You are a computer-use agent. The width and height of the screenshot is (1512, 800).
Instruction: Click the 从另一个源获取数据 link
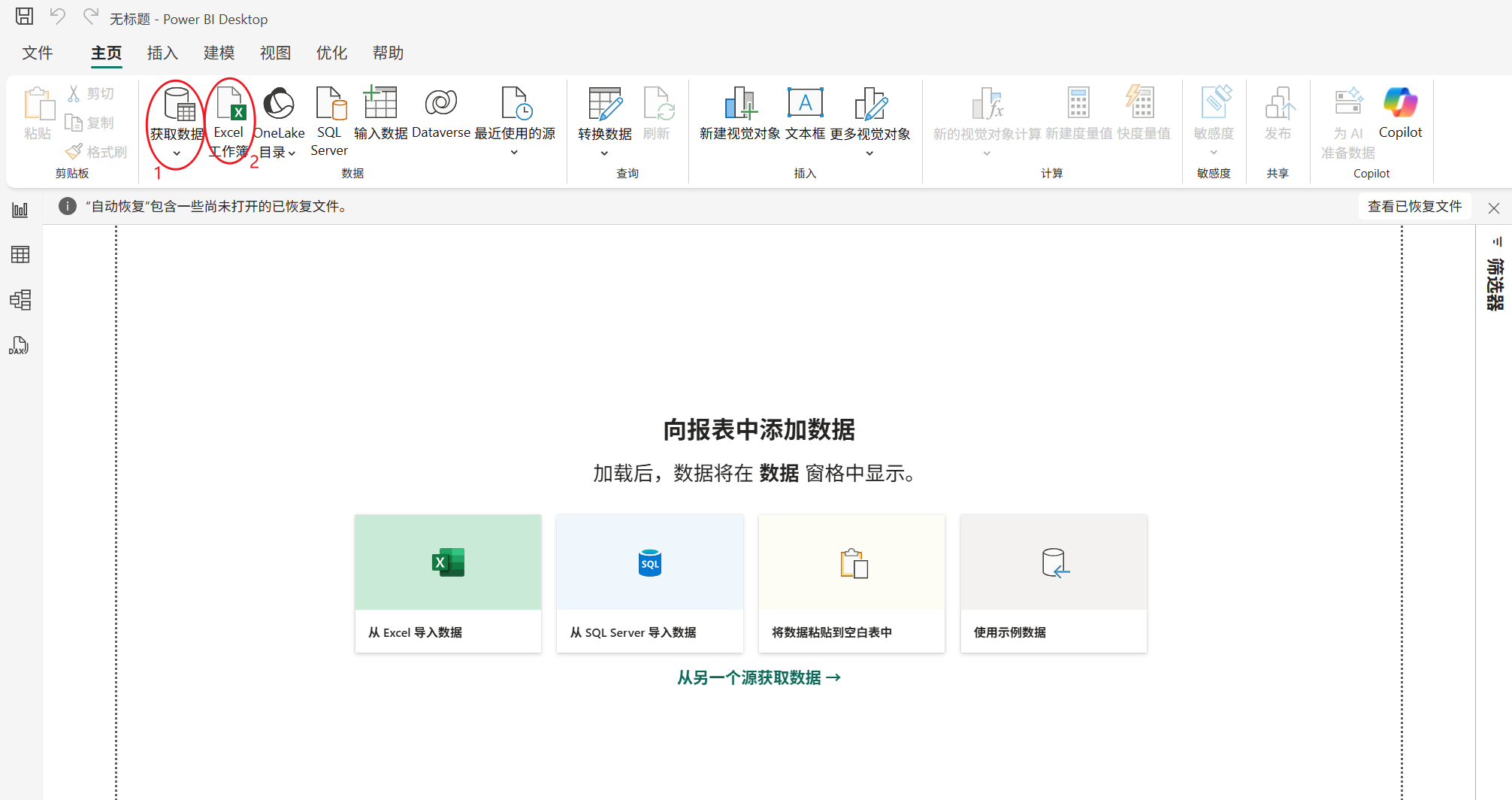click(x=759, y=677)
